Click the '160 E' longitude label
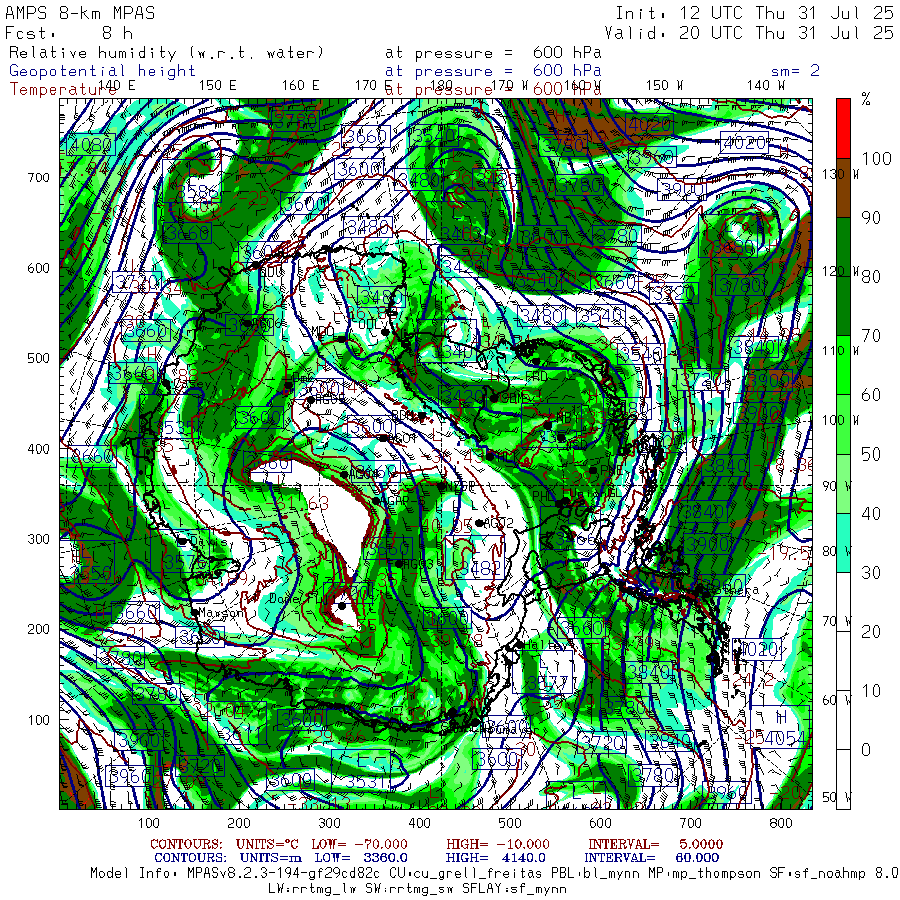The image size is (900, 900). tap(300, 85)
